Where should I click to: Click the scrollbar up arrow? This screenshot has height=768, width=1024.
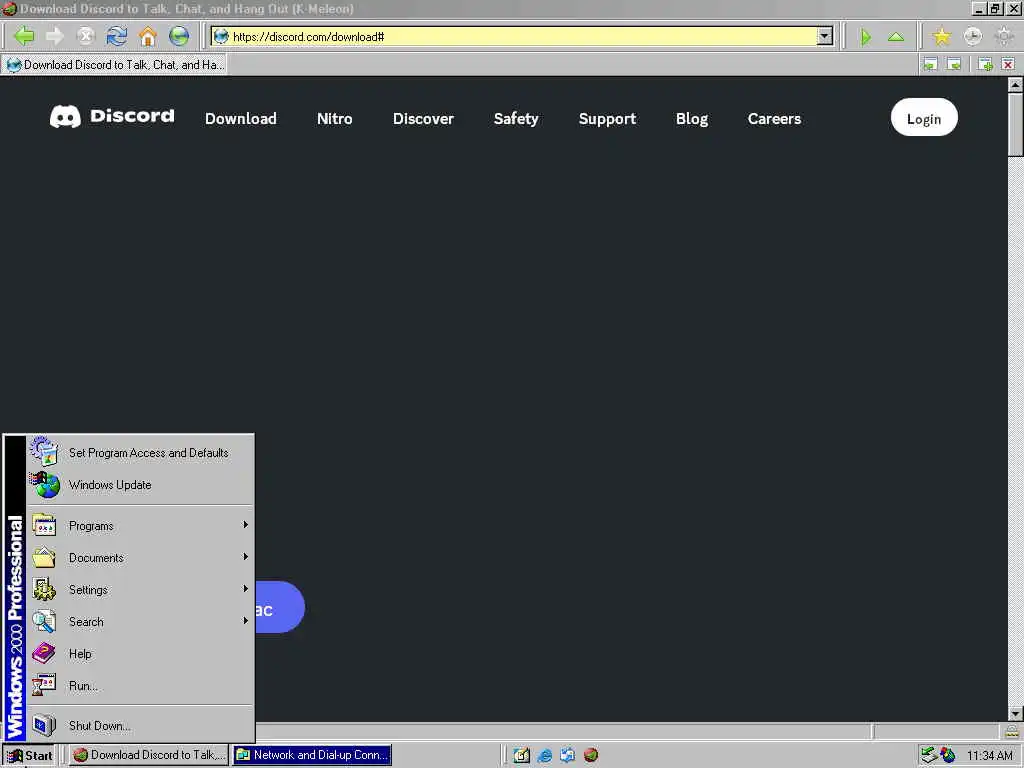pyautogui.click(x=1015, y=85)
